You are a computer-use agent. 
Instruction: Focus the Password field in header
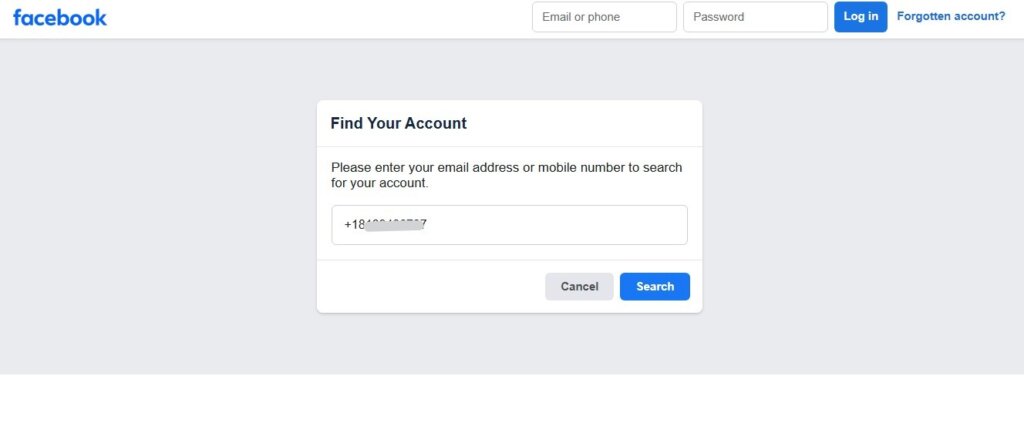[755, 17]
